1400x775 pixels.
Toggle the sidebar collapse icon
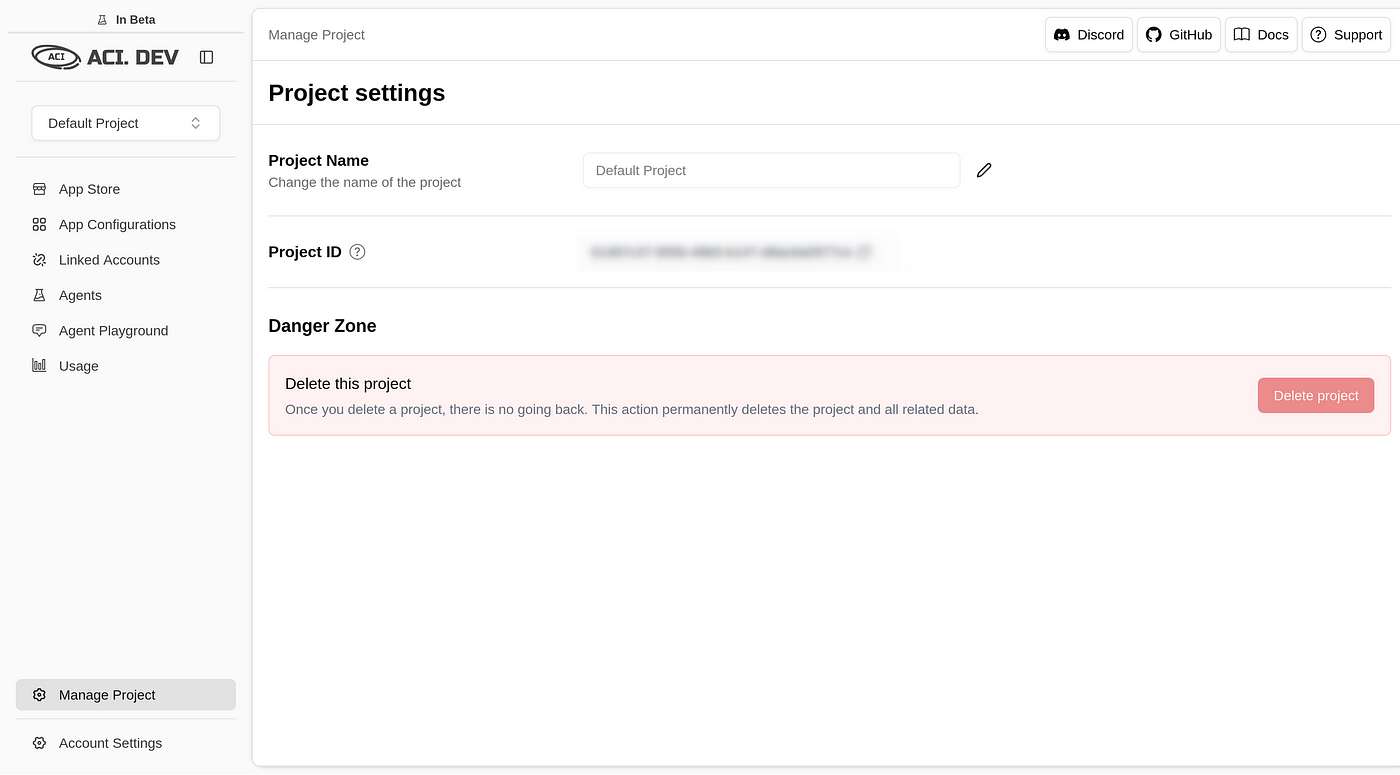(206, 57)
